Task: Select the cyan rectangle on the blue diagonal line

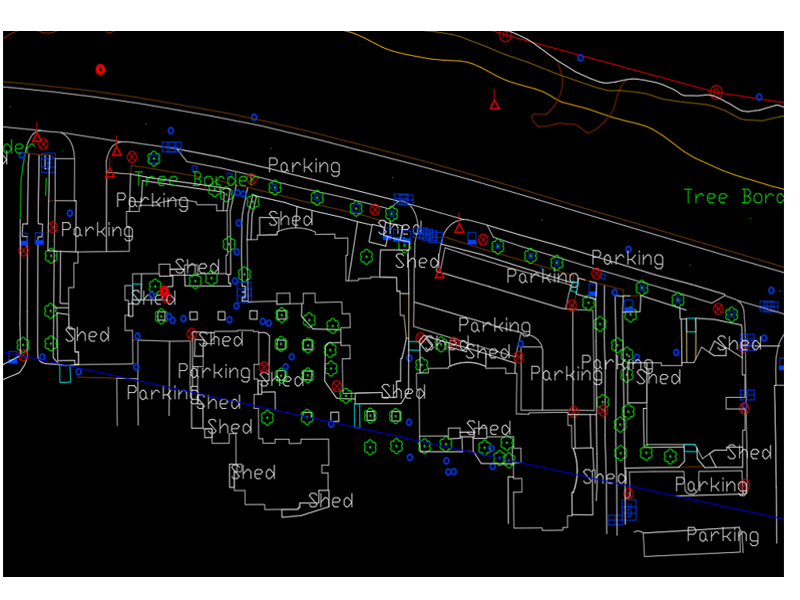Action: (x=65, y=374)
